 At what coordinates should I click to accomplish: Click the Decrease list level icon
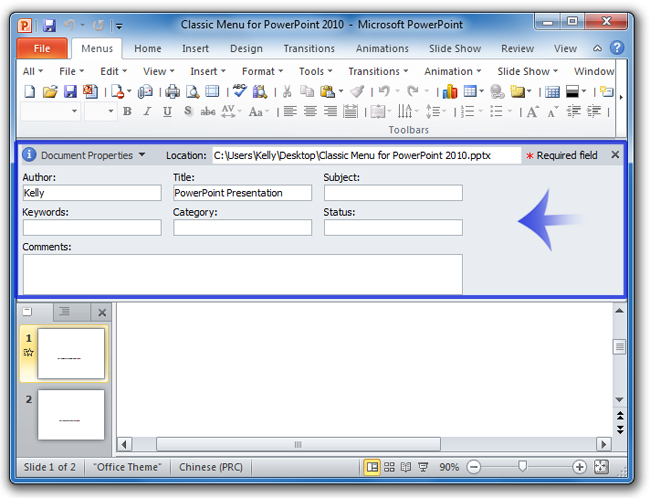574,111
